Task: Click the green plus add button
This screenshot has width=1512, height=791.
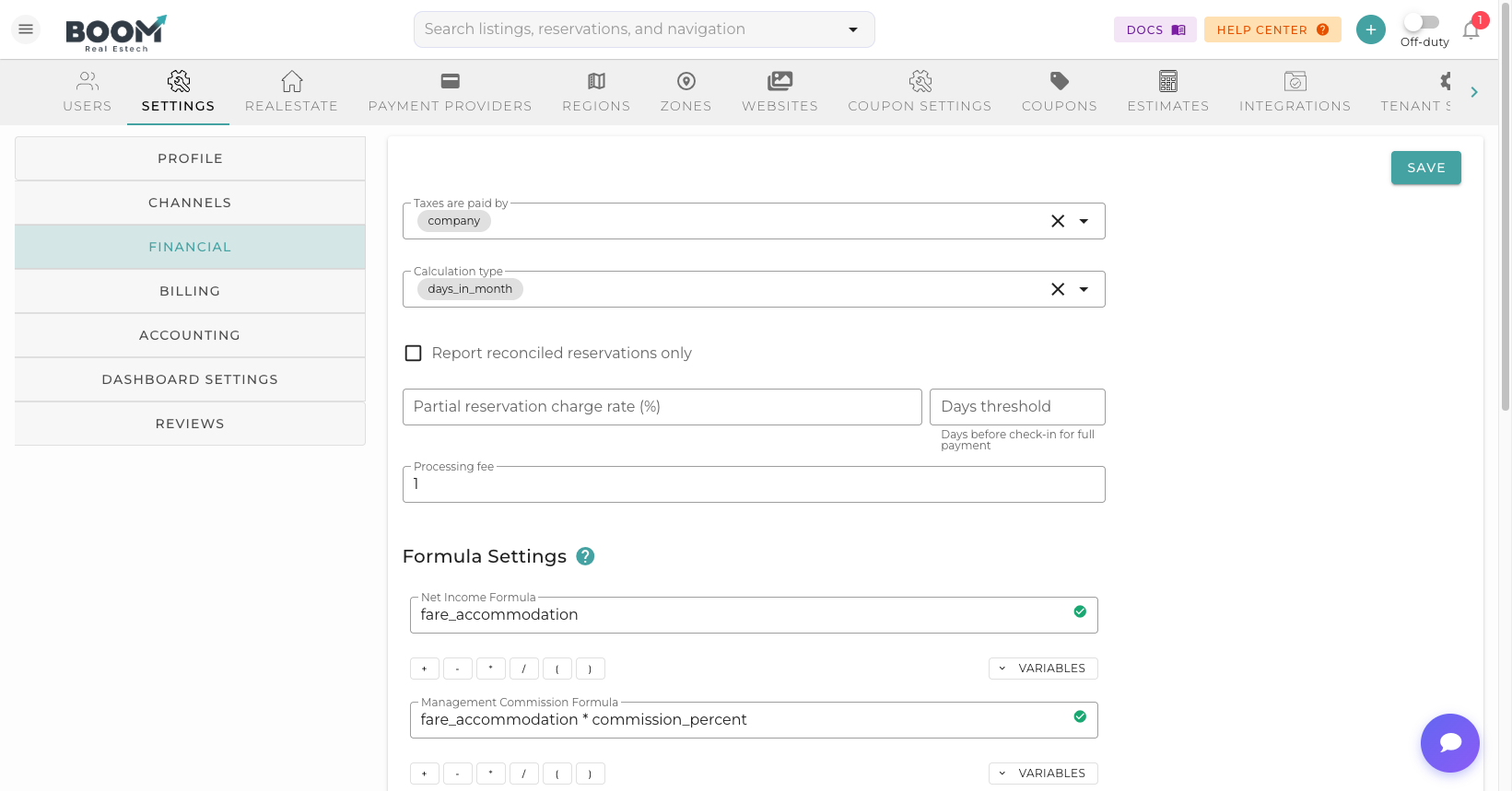Action: [x=1370, y=29]
